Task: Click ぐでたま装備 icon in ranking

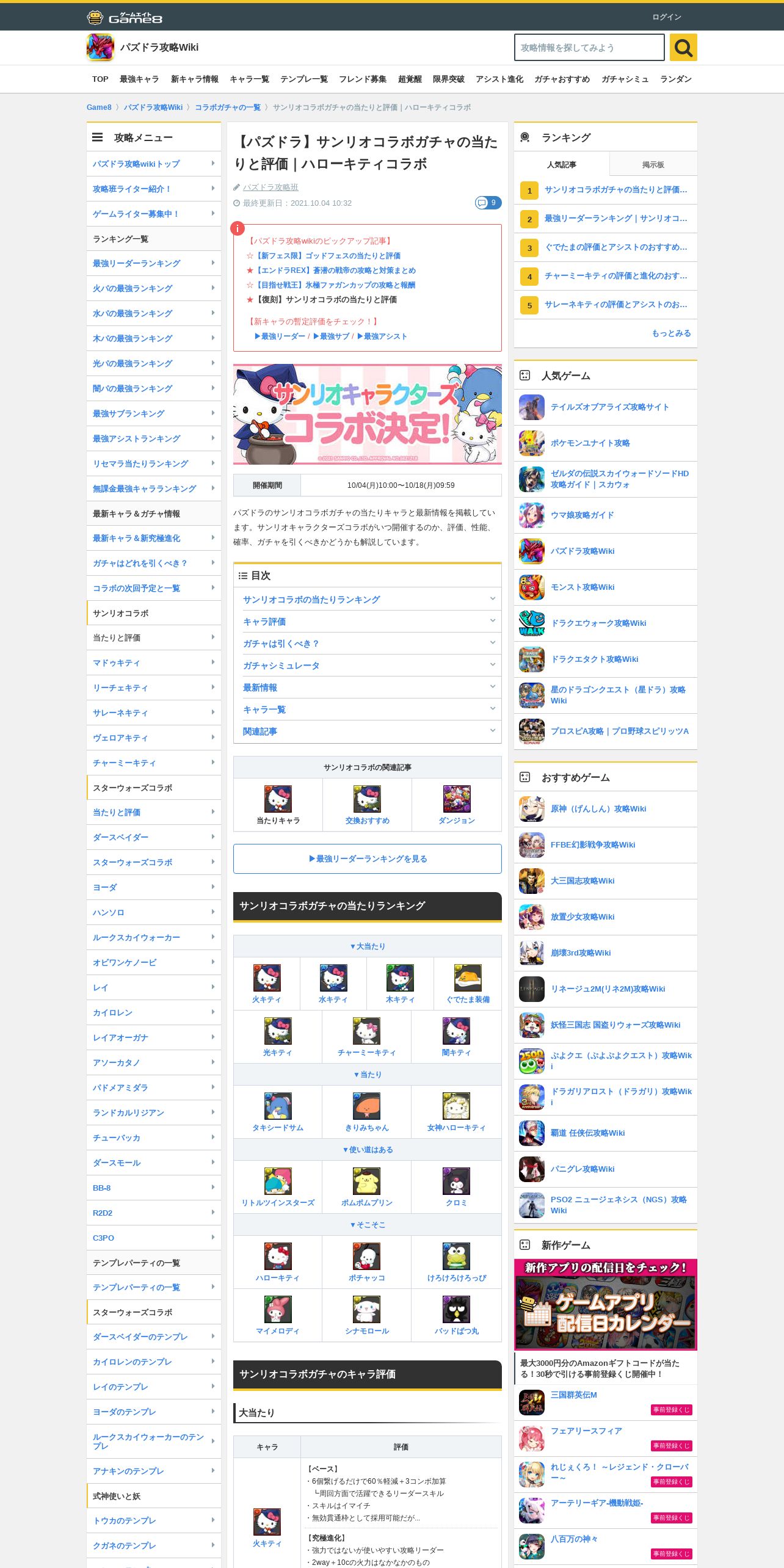Action: pyautogui.click(x=468, y=978)
